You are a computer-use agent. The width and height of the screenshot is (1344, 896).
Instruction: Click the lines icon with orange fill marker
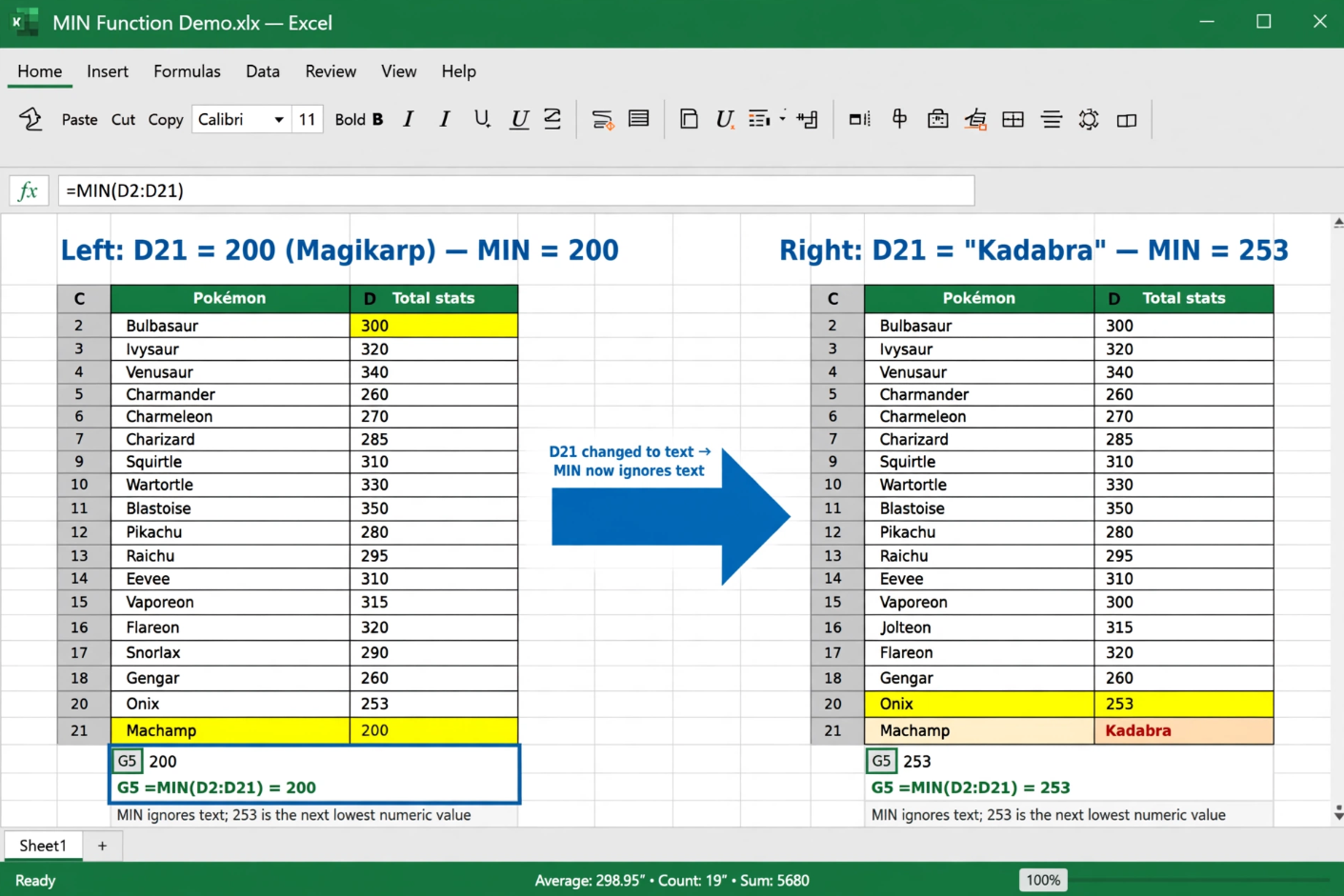tap(602, 119)
